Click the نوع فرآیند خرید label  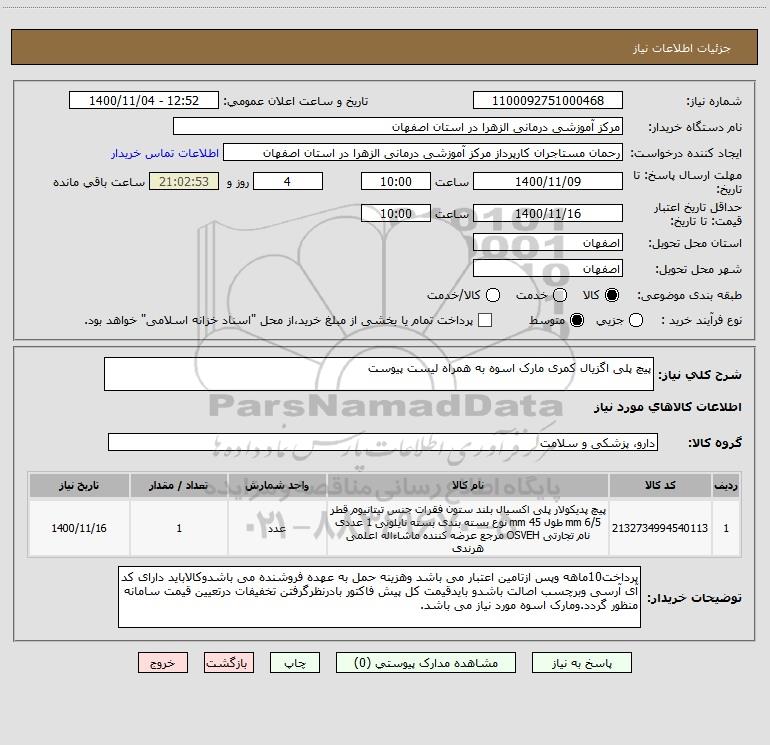[x=701, y=320]
